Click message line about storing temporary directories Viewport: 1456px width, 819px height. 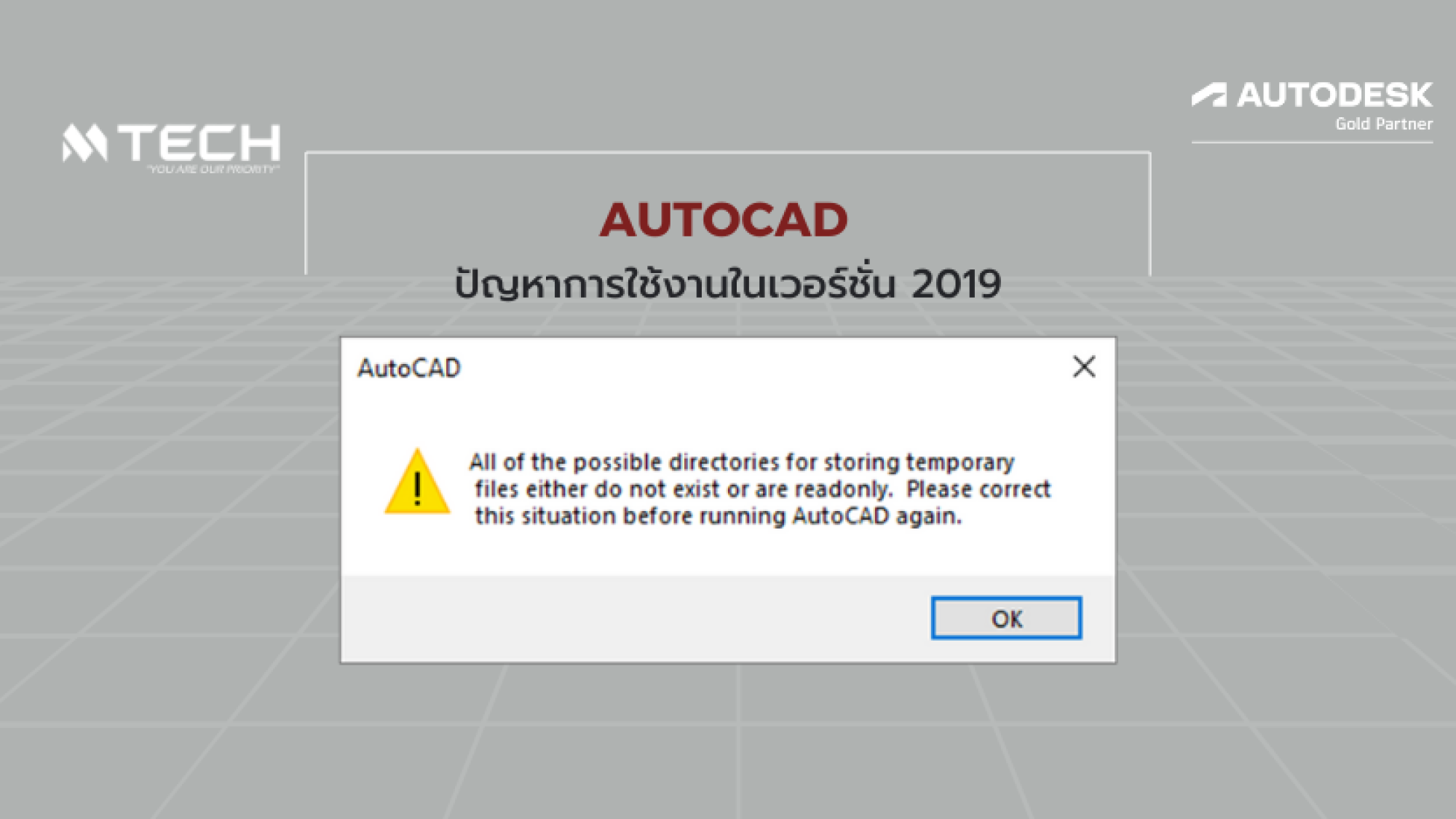click(741, 462)
